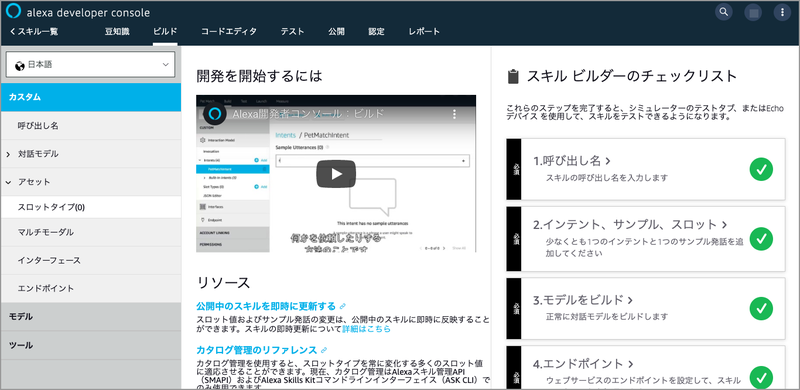Image resolution: width=800 pixels, height=390 pixels.
Task: Open the レポート tab
Action: click(424, 32)
